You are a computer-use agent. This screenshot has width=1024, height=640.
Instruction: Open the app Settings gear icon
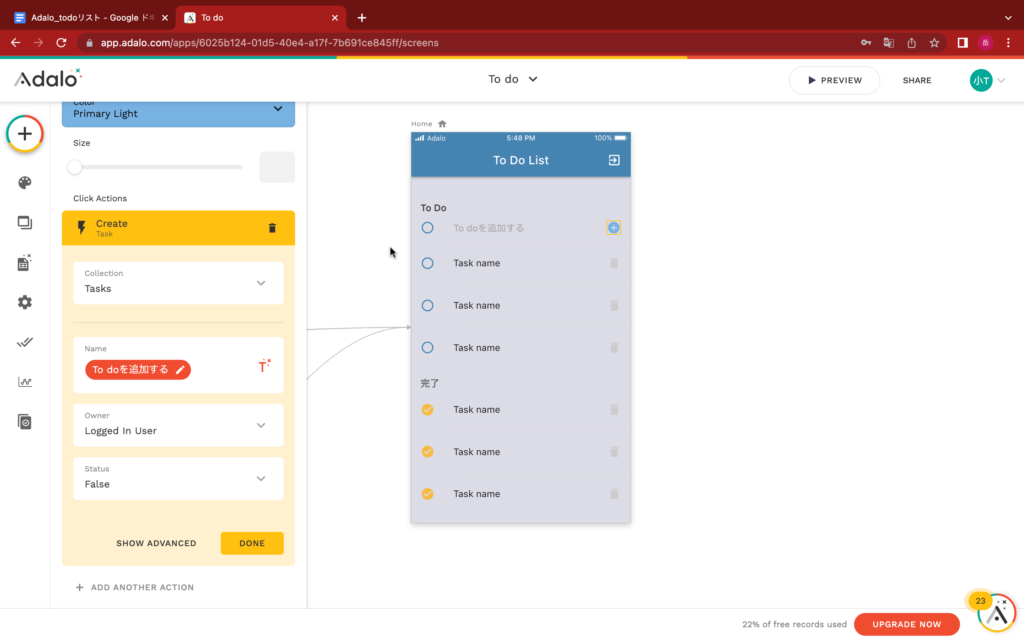pyautogui.click(x=25, y=302)
